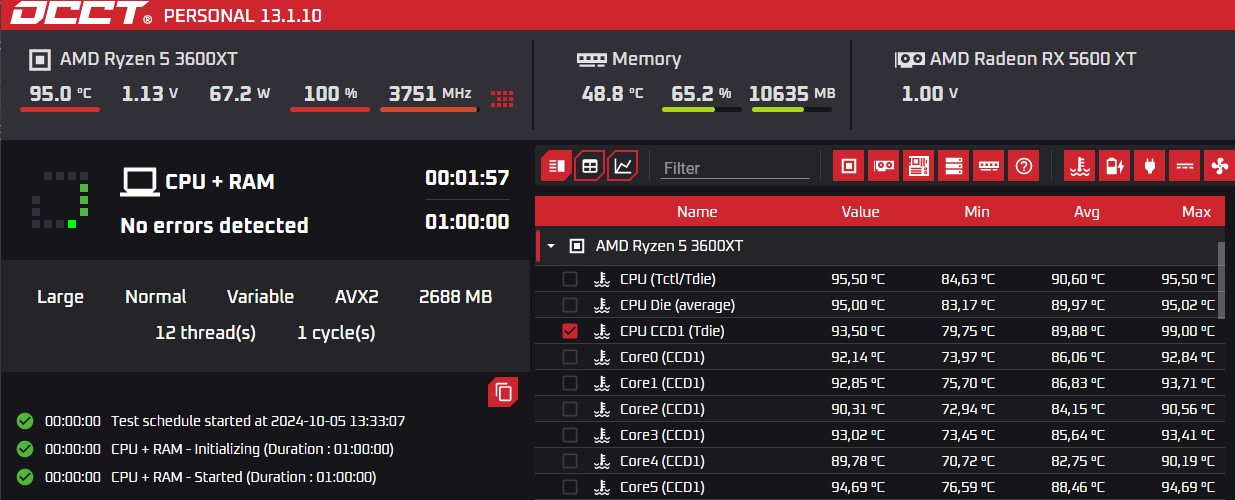
Task: Click the red CPU core grid icon
Action: pyautogui.click(x=502, y=98)
